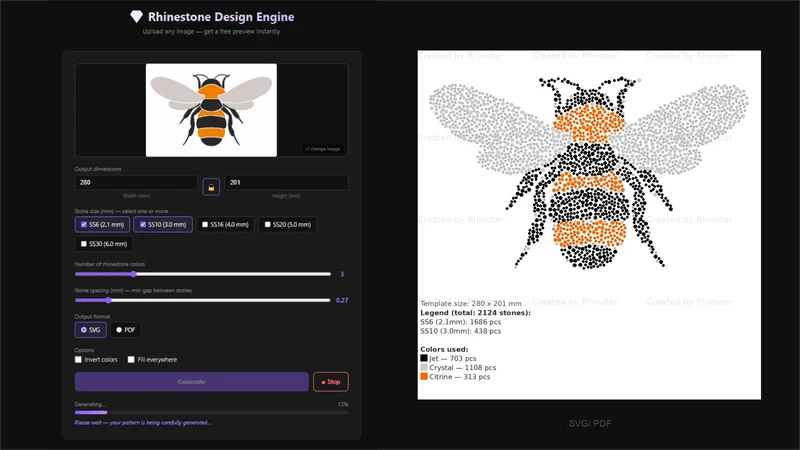This screenshot has height=450, width=800.
Task: Enable the SS20 (5.0 mm) stone size
Action: point(287,224)
